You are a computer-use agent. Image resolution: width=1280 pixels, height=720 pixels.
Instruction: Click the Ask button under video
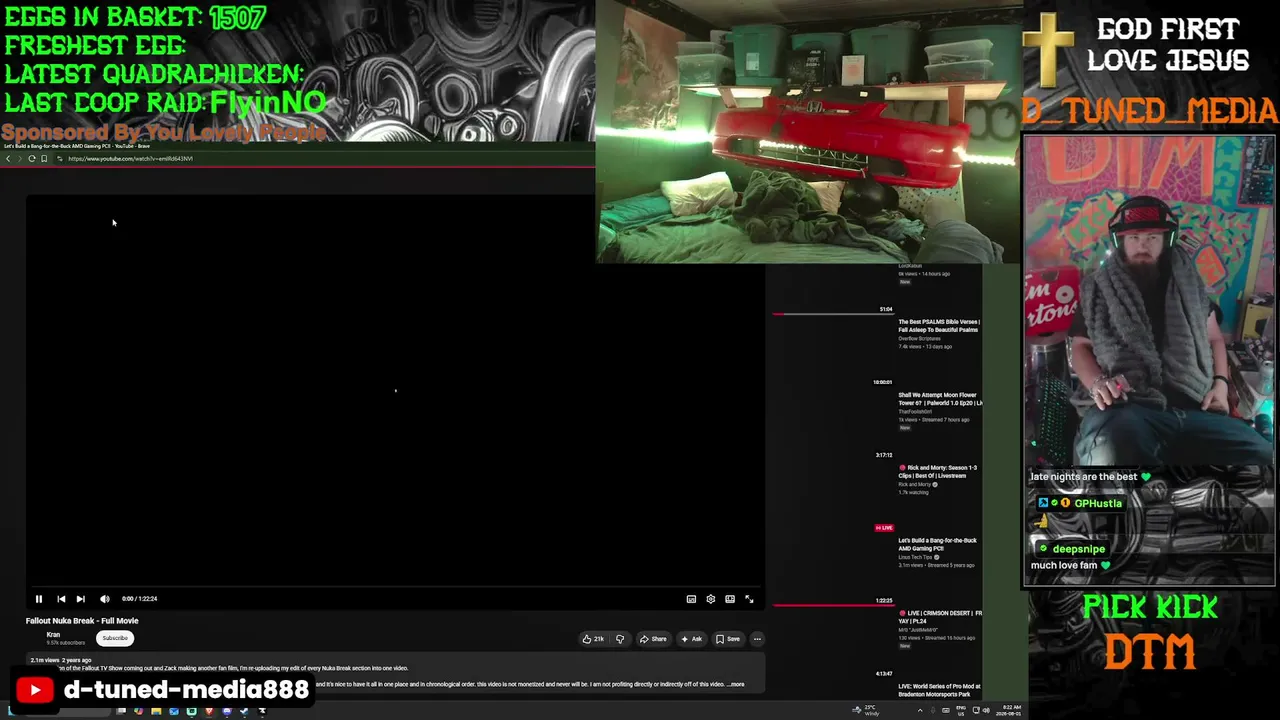coord(692,639)
